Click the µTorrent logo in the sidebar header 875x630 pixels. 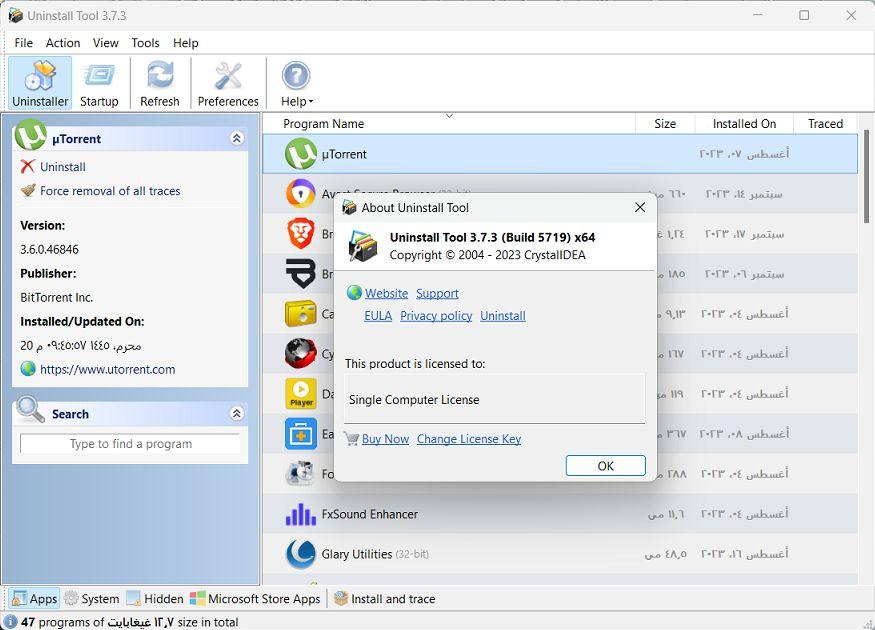pyautogui.click(x=30, y=135)
